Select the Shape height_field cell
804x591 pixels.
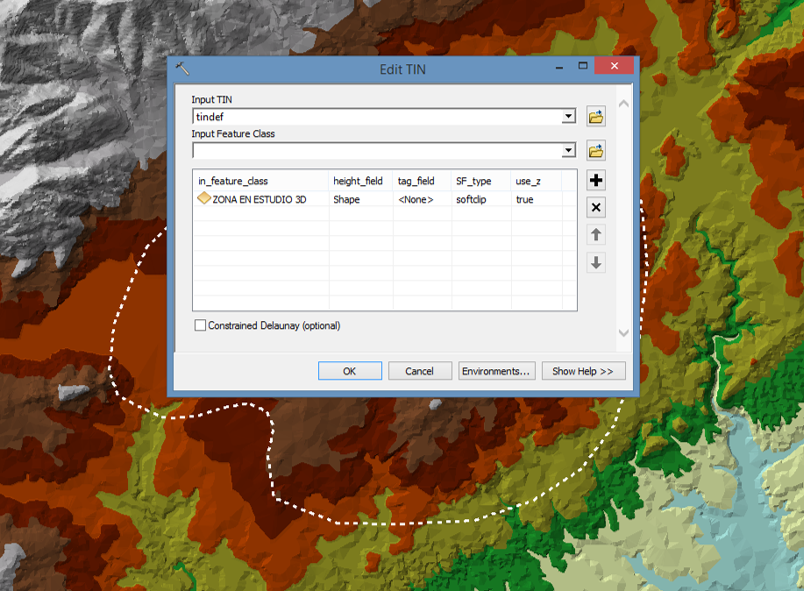coord(346,199)
